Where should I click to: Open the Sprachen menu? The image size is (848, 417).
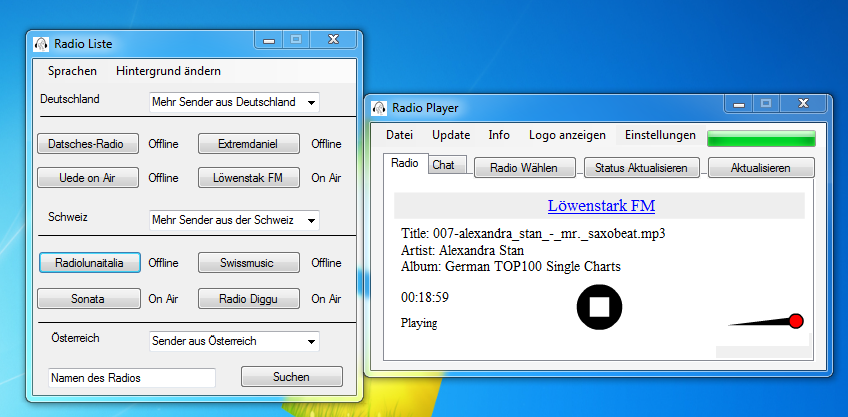72,71
